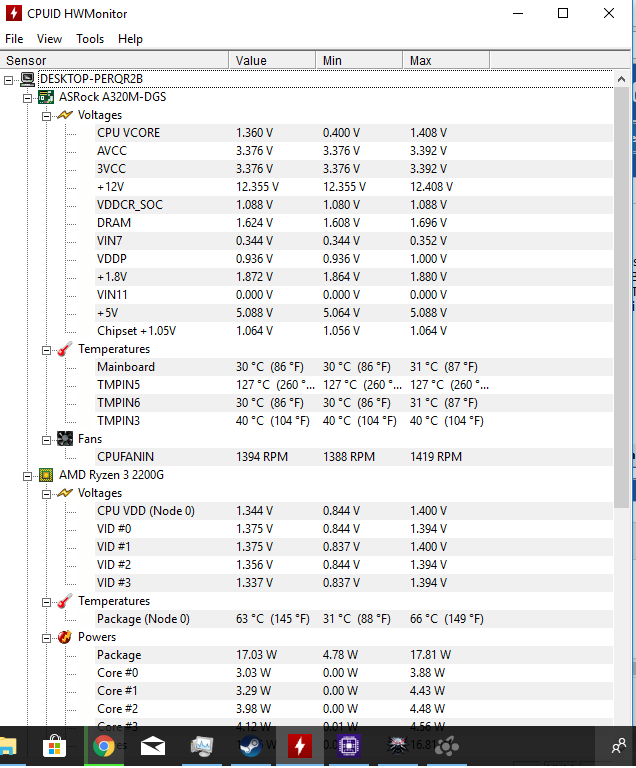This screenshot has height=768, width=636.
Task: Click the scrollbar up arrow
Action: click(621, 79)
